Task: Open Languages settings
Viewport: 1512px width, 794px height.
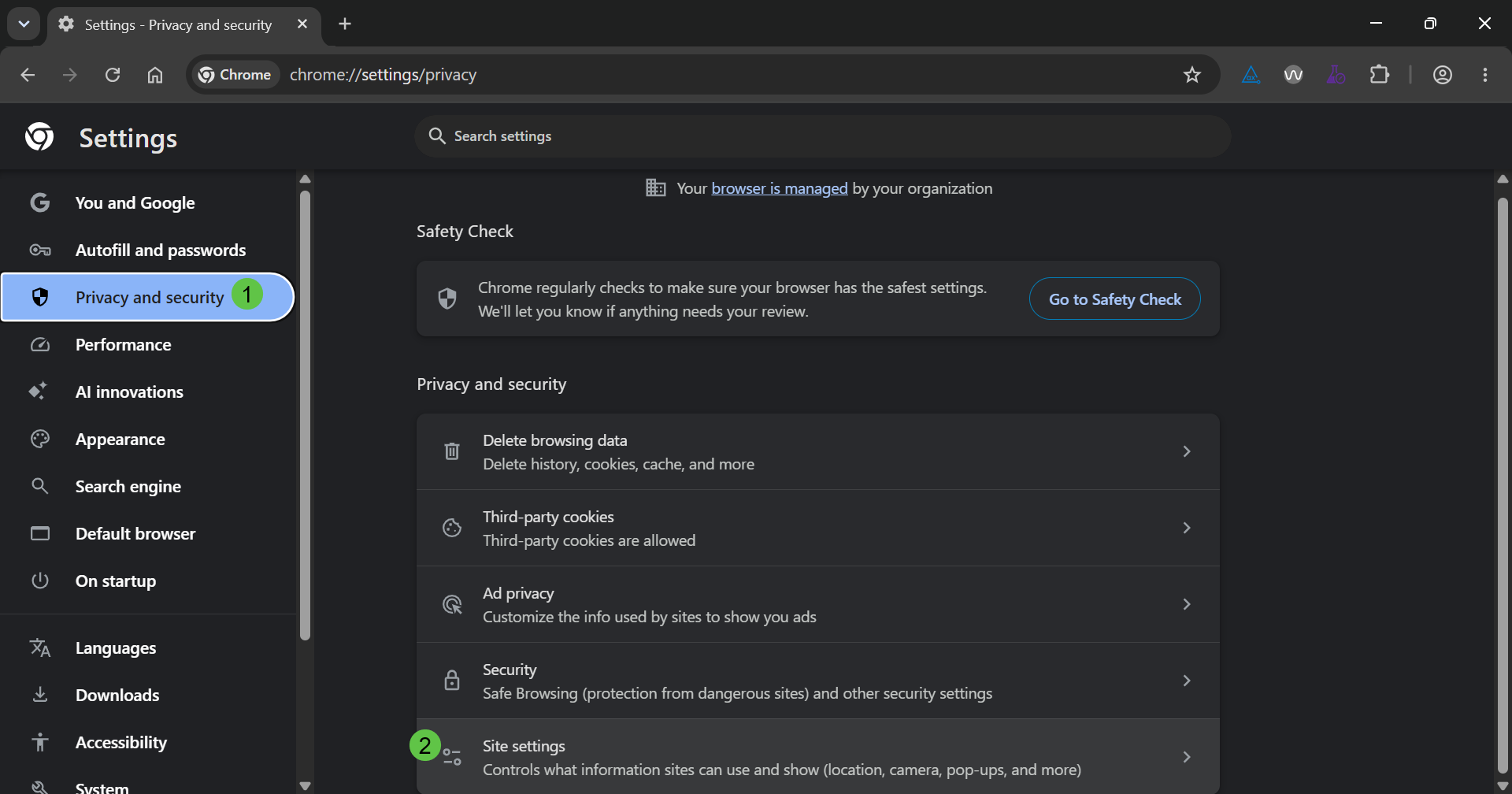Action: tap(147, 647)
